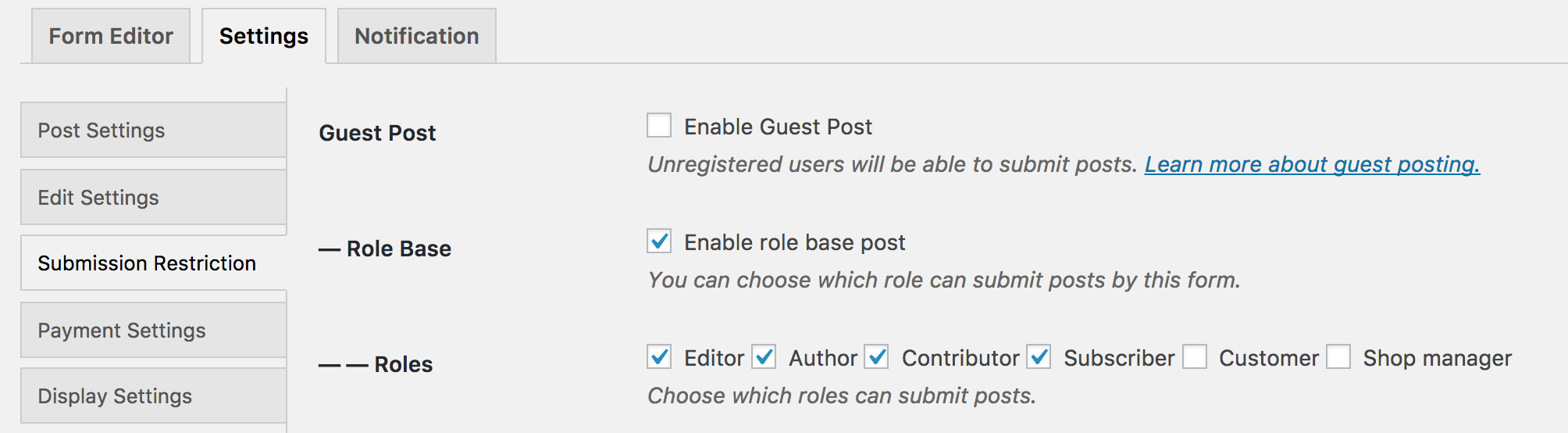
Task: Check the Shop manager role checkbox
Action: coord(1338,356)
